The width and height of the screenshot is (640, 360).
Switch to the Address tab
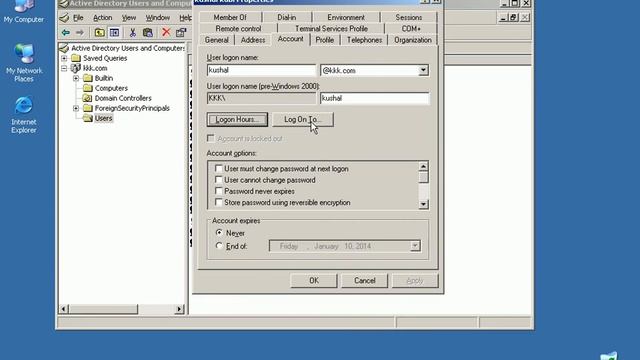click(253, 40)
